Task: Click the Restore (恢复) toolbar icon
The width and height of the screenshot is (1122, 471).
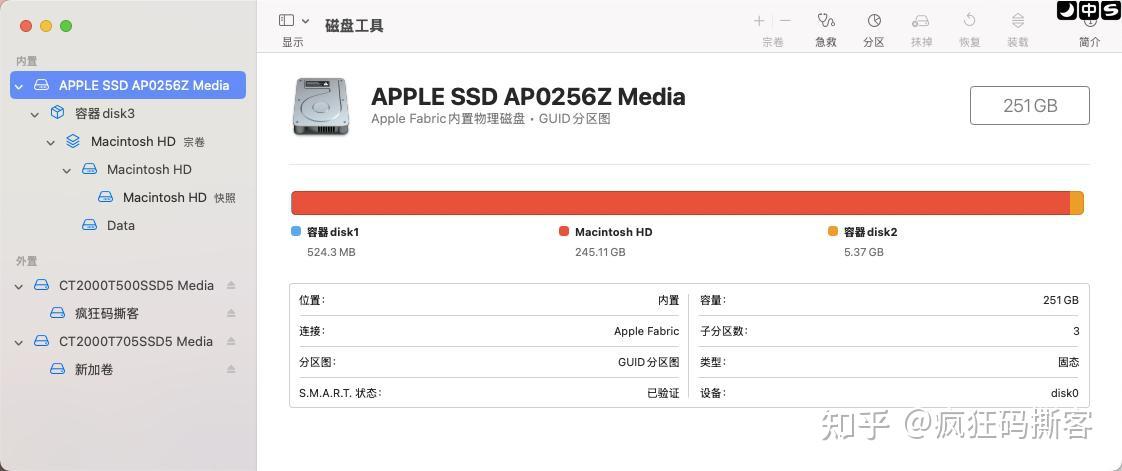Action: point(970,20)
